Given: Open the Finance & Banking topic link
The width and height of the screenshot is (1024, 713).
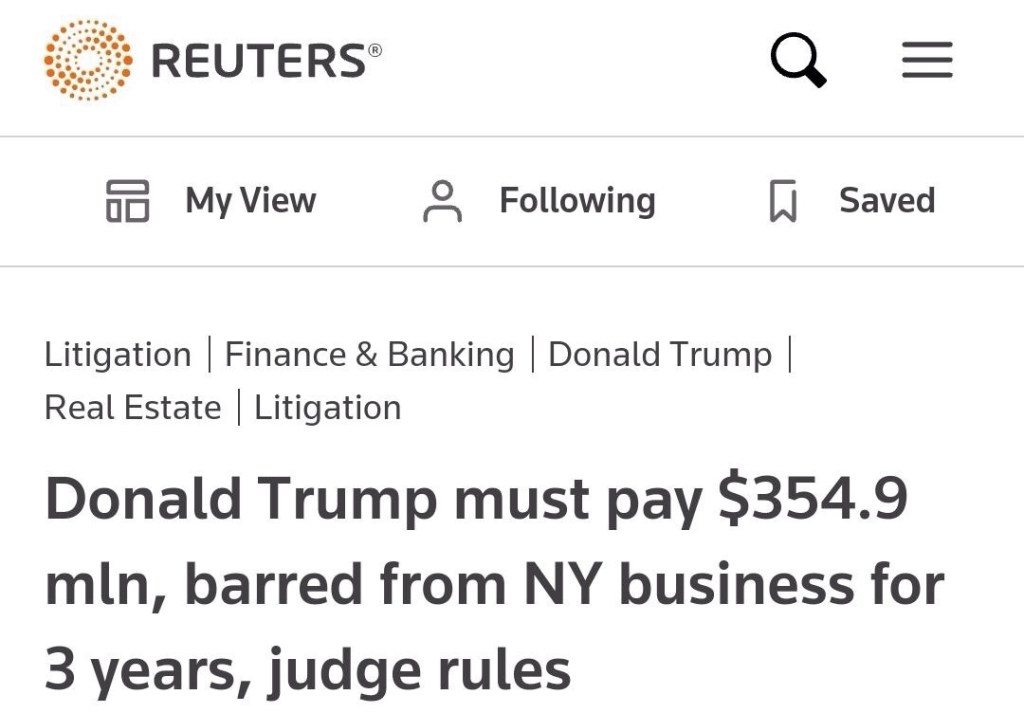Looking at the screenshot, I should [369, 354].
